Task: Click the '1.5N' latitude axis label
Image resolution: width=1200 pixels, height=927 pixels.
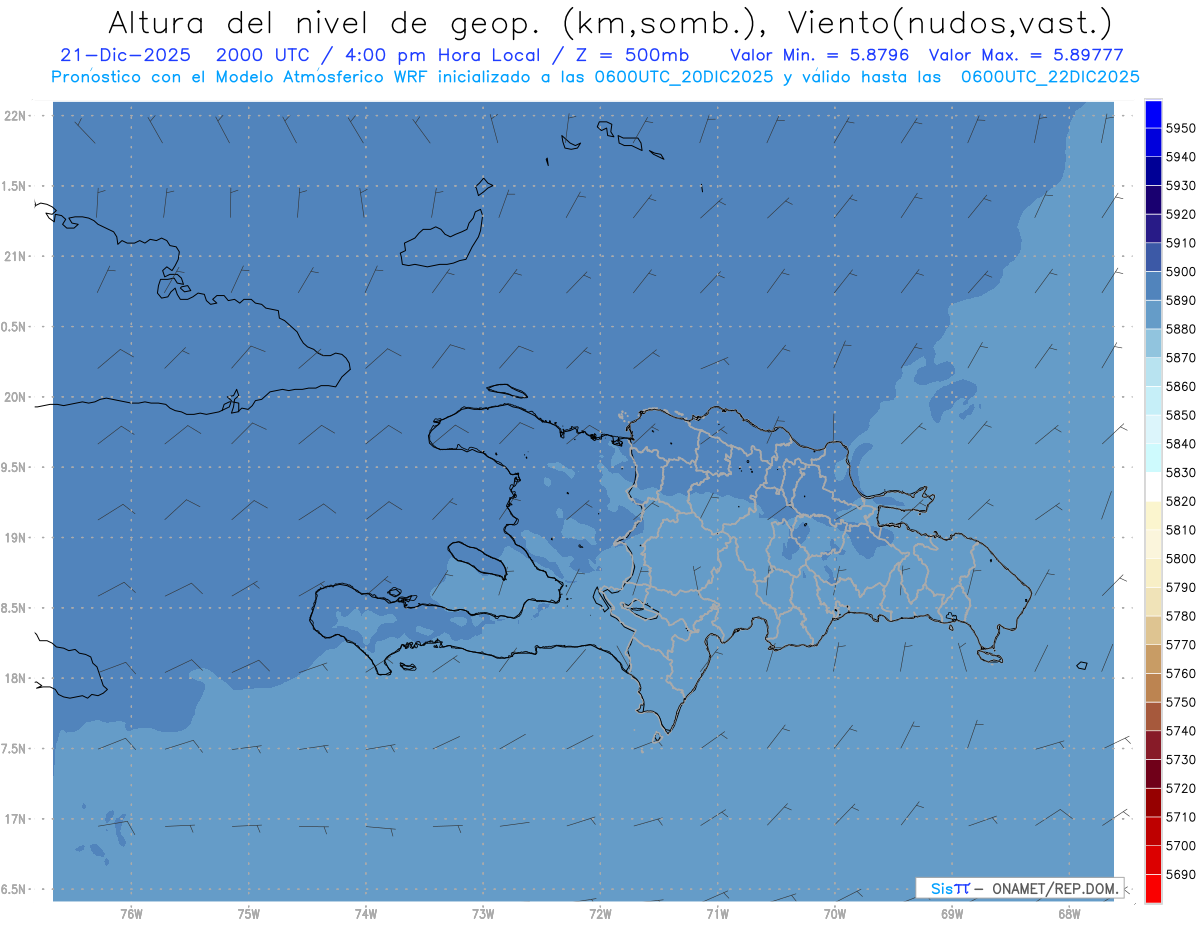Action: coord(14,186)
